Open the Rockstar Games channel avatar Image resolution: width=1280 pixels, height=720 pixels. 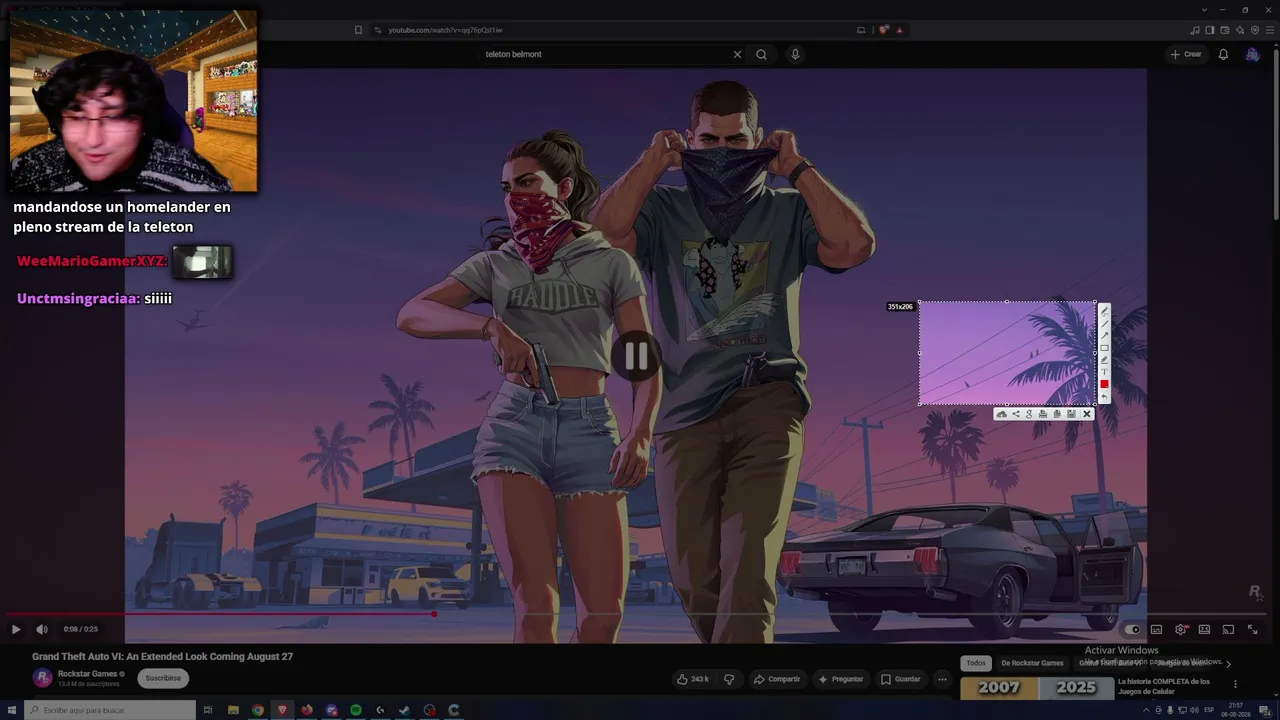[43, 678]
